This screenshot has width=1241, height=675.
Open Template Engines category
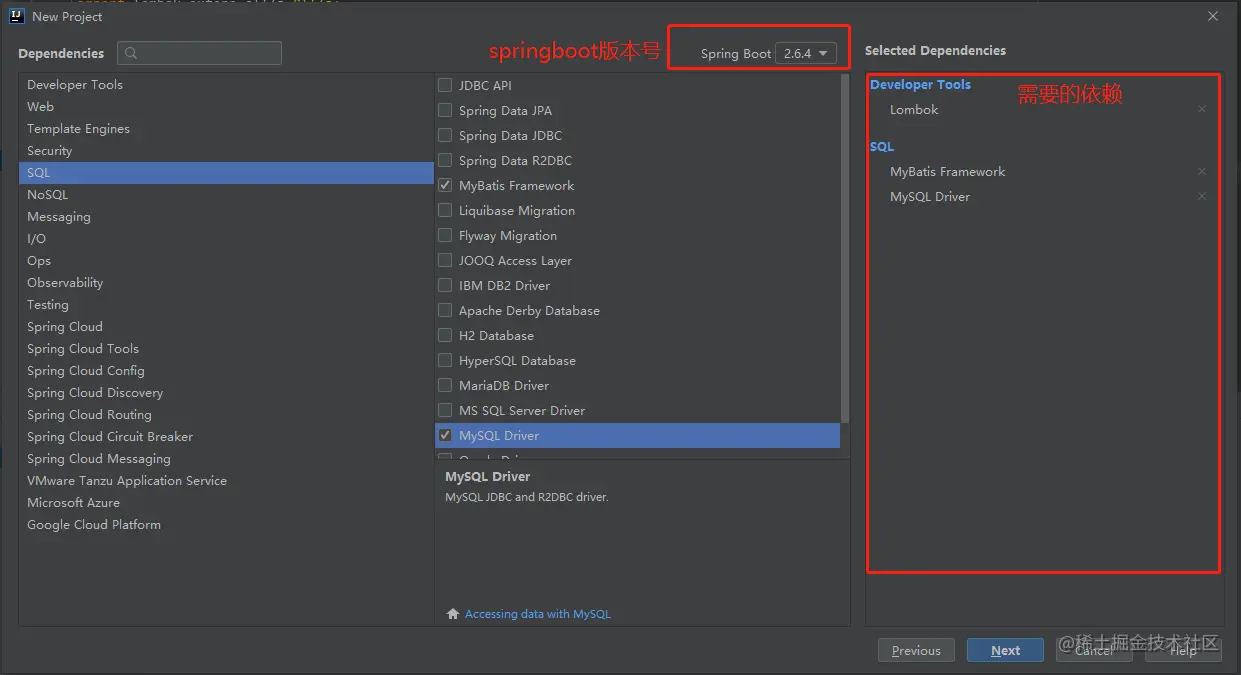click(x=226, y=128)
